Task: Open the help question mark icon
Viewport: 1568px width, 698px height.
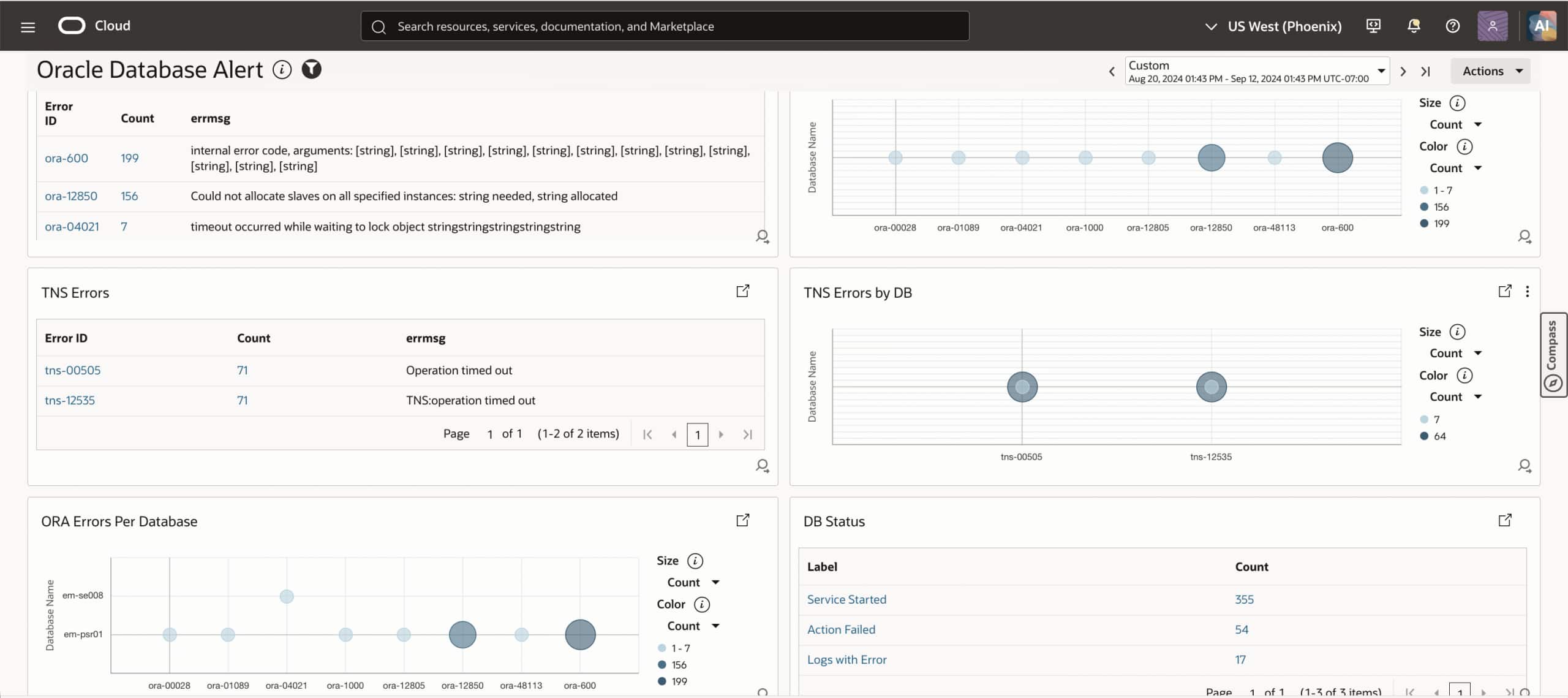Action: (1452, 26)
